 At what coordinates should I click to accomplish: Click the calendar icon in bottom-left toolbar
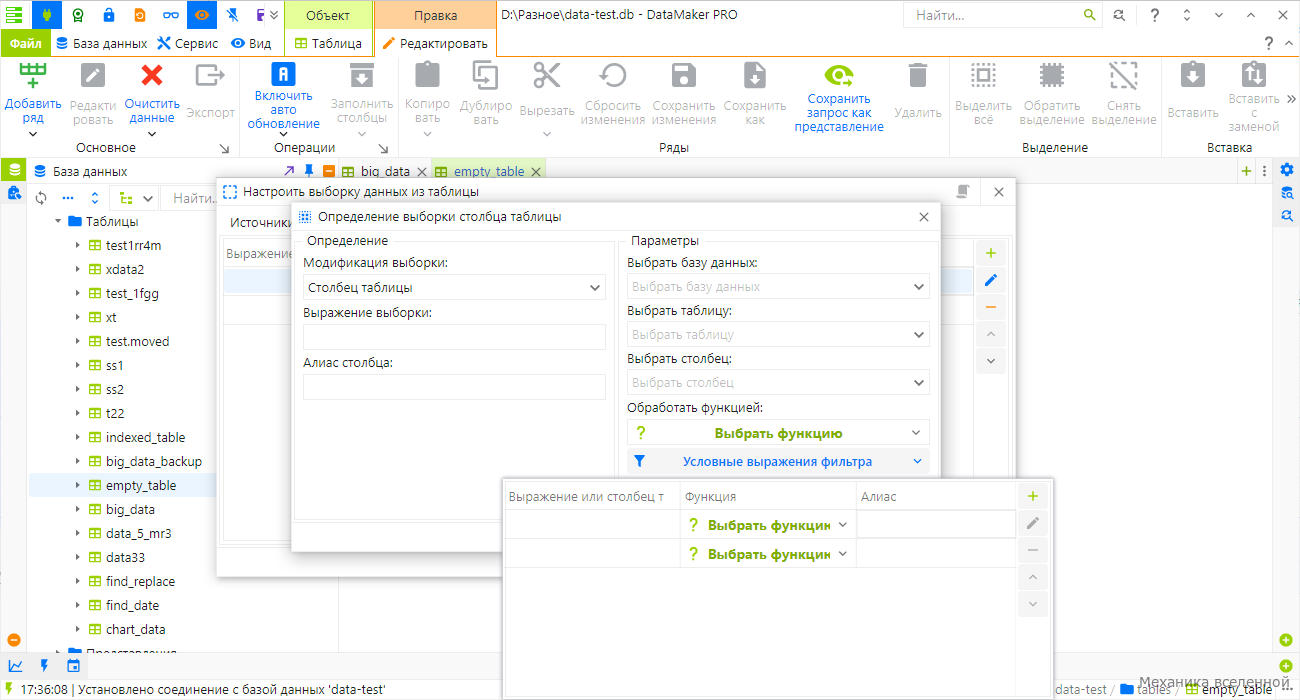73,665
